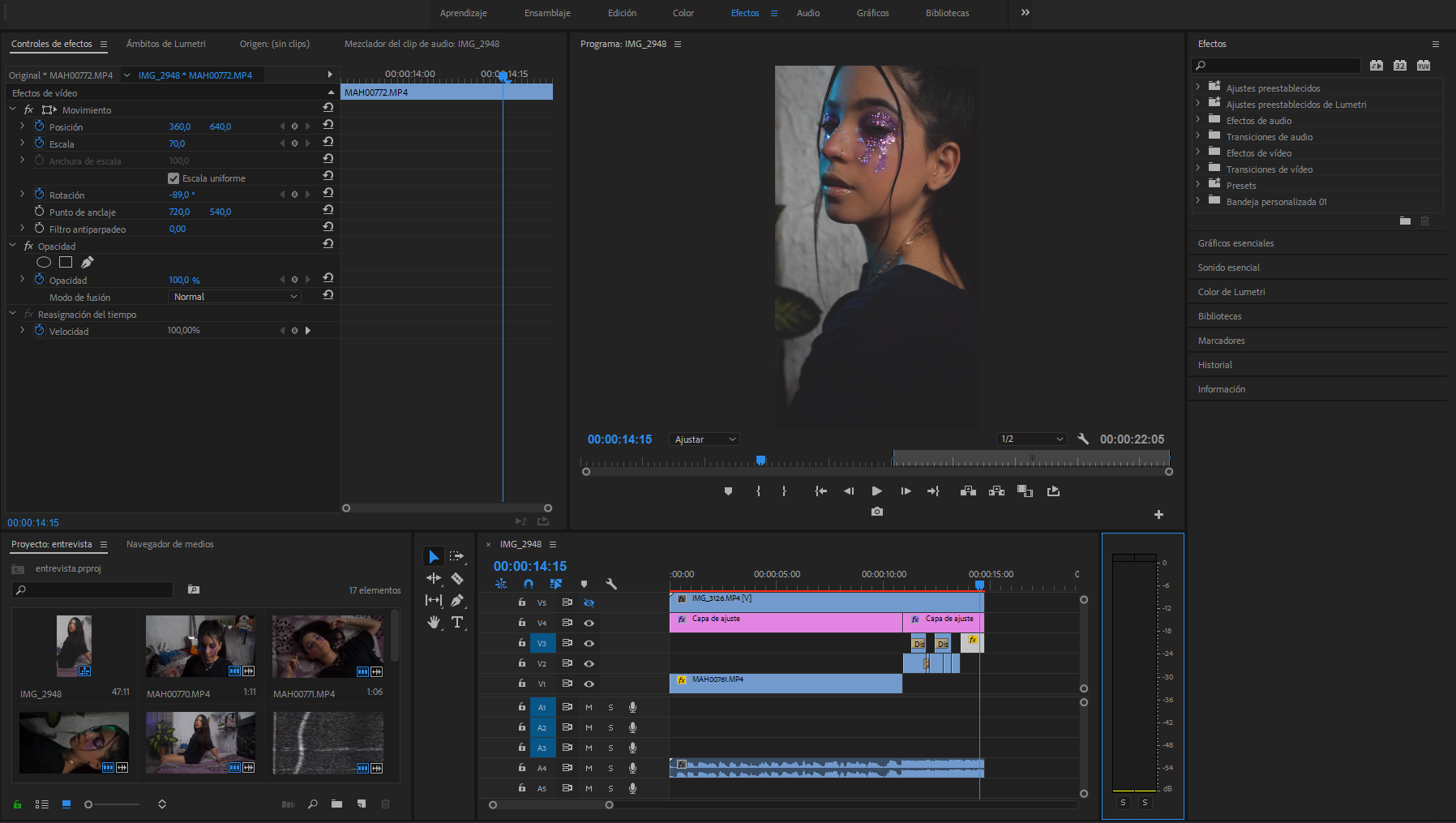Open timeline display settings wrench
1456x823 pixels.
point(611,584)
